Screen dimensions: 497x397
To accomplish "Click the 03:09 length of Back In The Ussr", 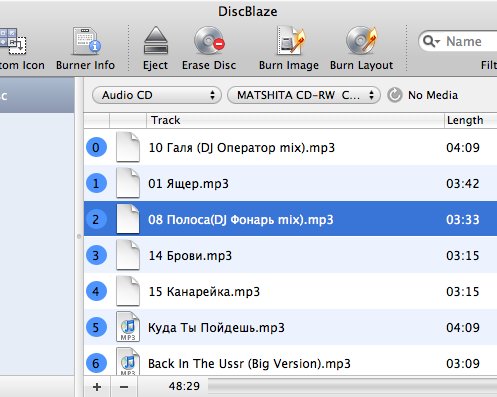I will pos(463,364).
